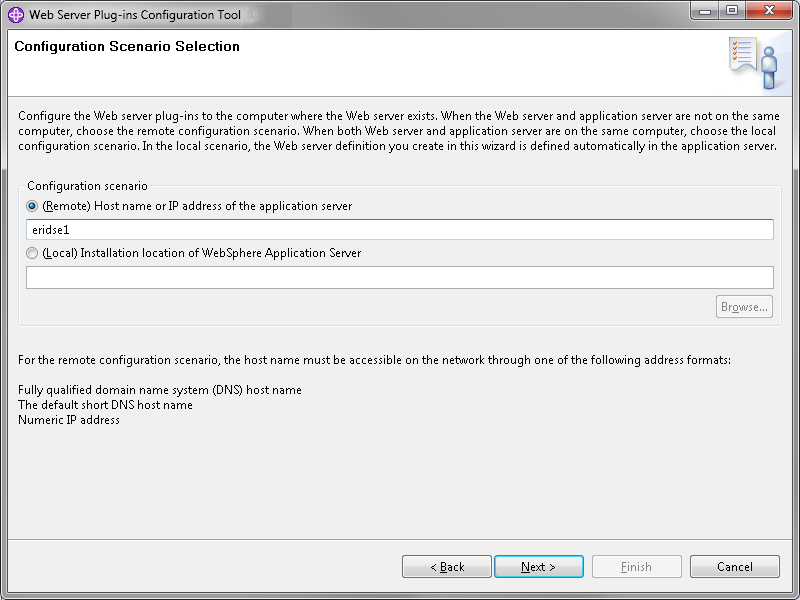Click the Browse... button
The image size is (800, 600).
pos(744,307)
